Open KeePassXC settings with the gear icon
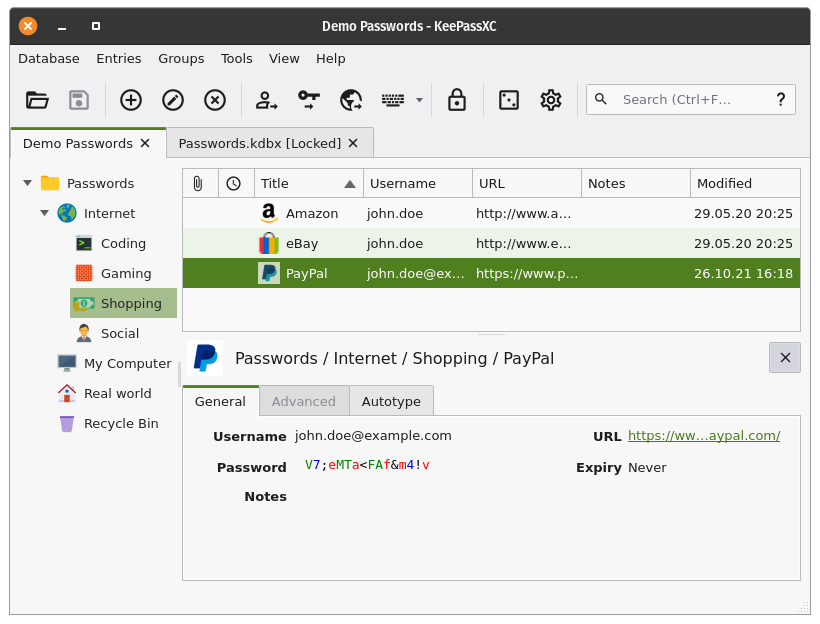 [550, 99]
